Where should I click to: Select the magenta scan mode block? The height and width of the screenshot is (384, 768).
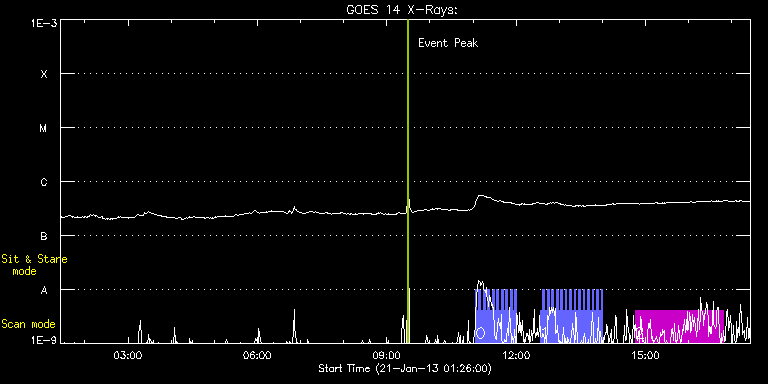click(679, 326)
